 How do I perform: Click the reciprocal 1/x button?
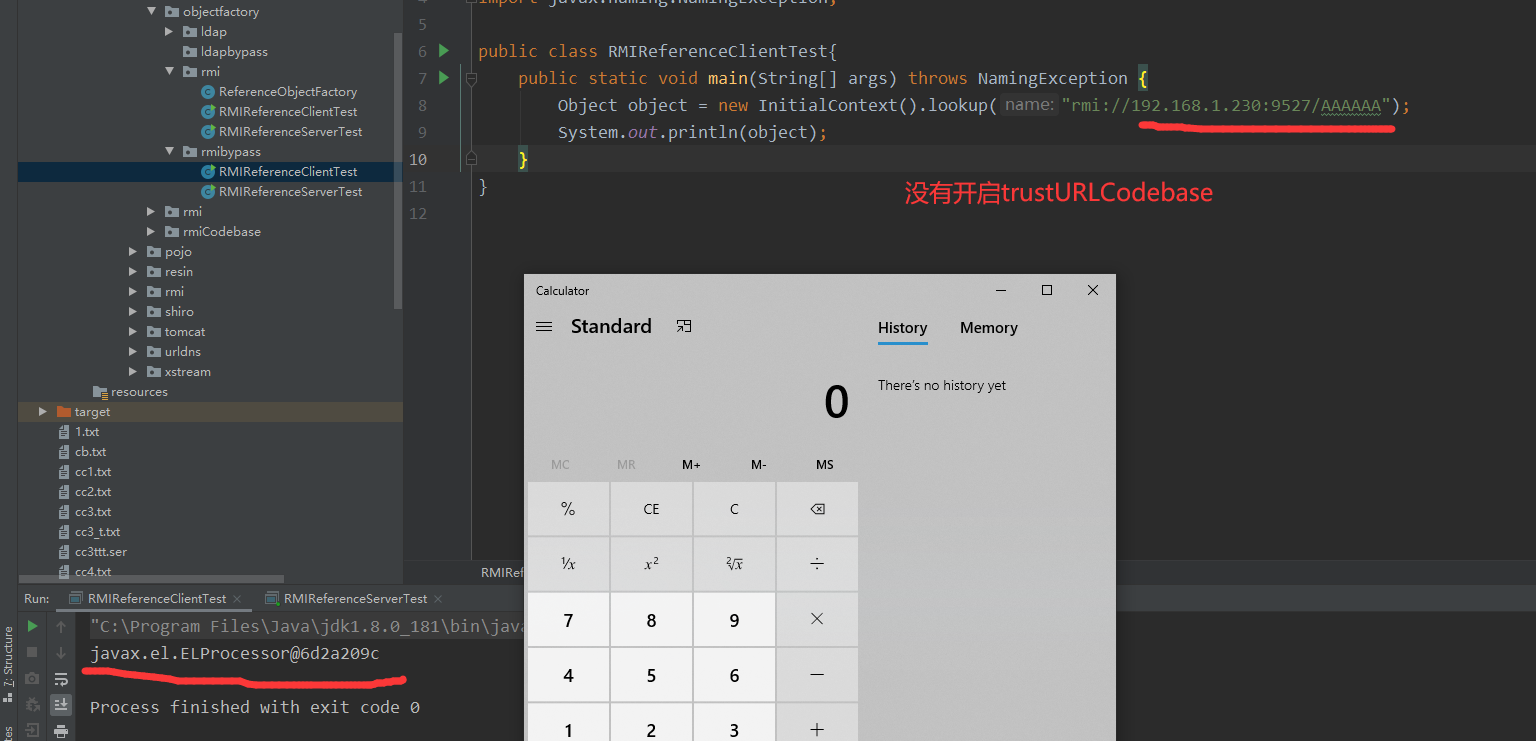click(x=568, y=564)
